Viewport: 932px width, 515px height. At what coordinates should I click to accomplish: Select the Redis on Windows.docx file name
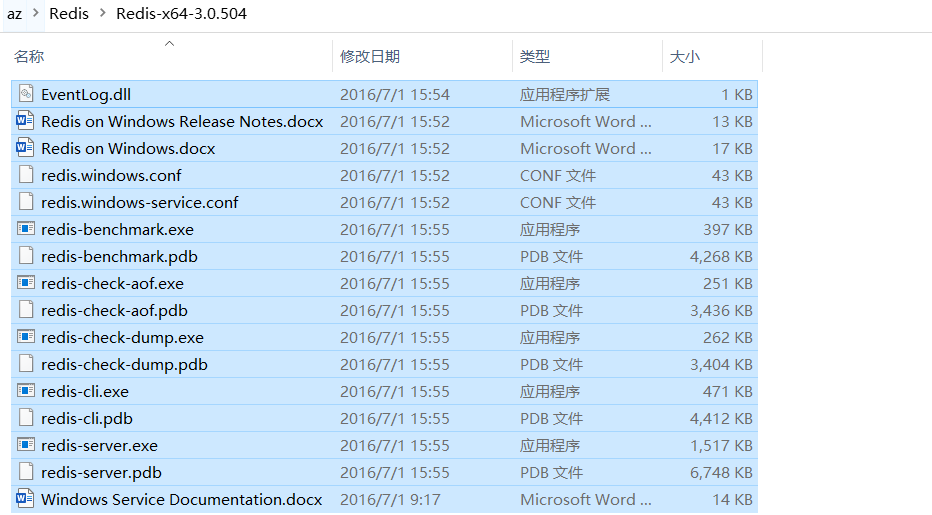click(128, 148)
